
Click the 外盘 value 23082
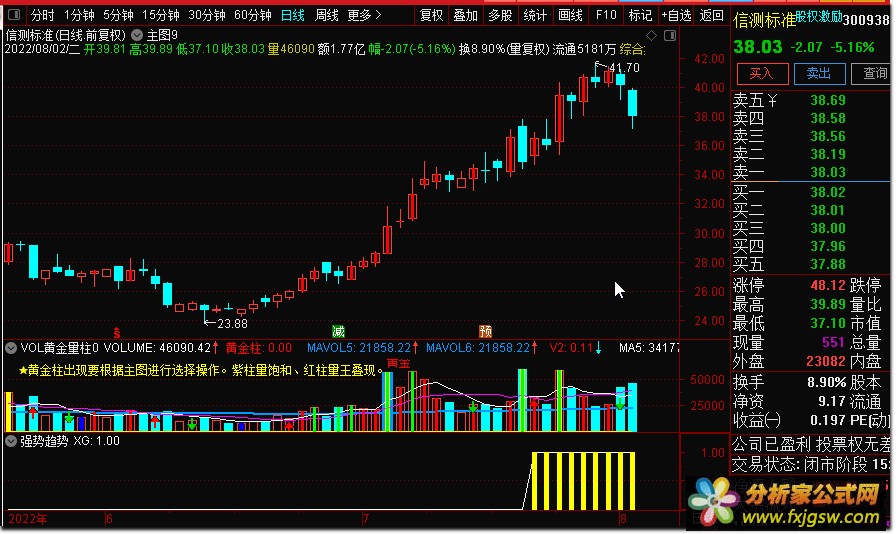click(x=826, y=361)
